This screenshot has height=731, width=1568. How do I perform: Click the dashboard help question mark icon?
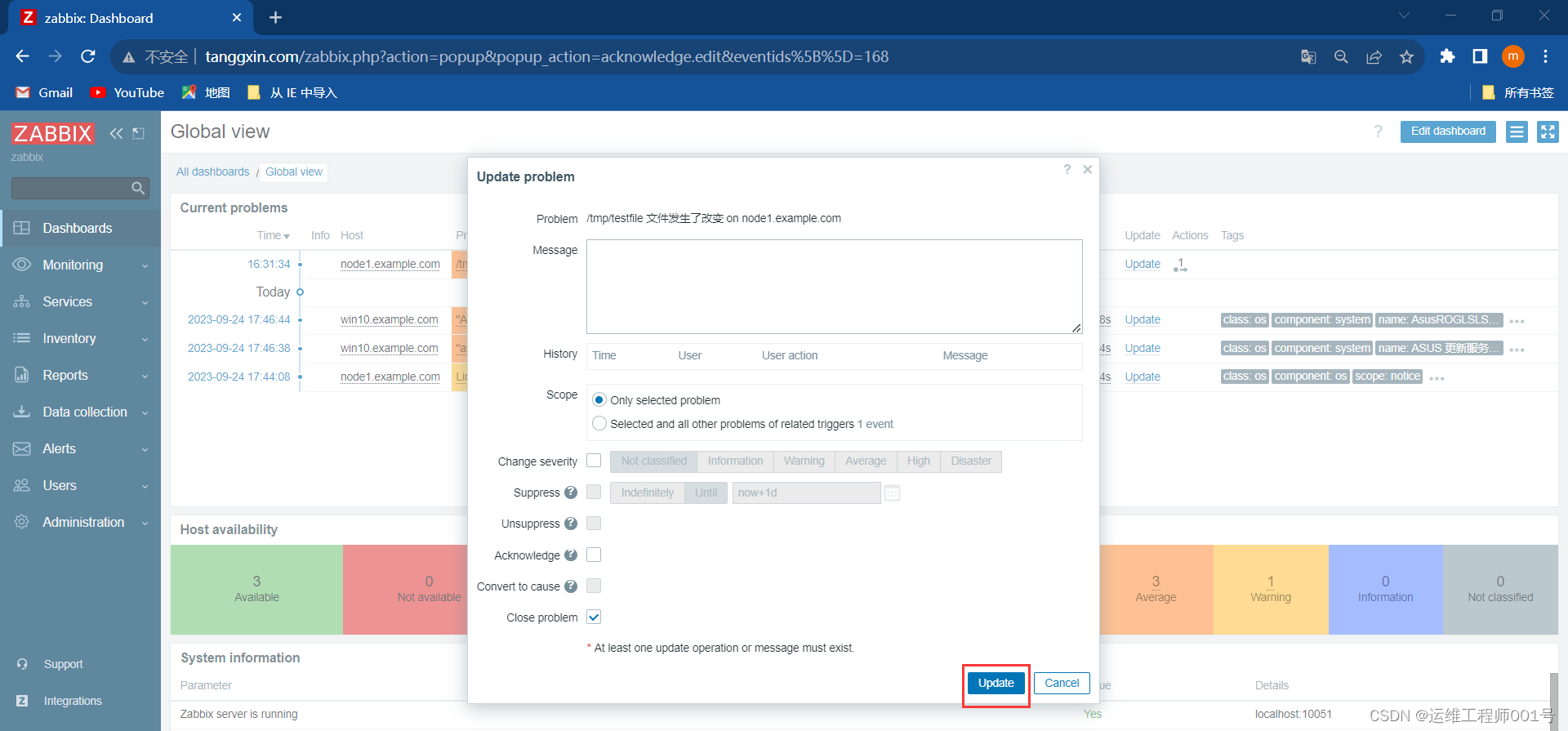[1378, 131]
